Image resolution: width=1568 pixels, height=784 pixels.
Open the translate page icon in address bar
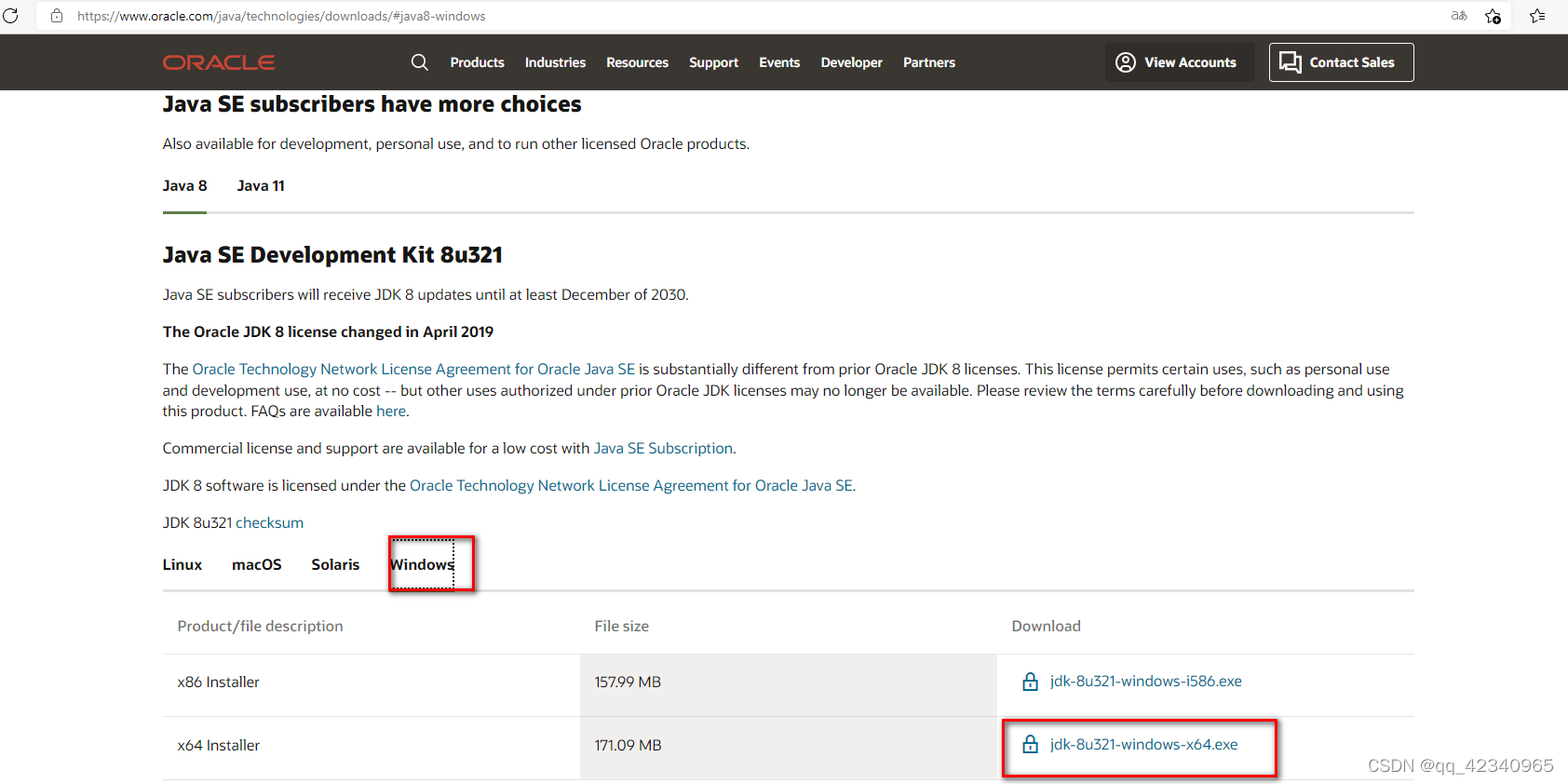(1459, 16)
